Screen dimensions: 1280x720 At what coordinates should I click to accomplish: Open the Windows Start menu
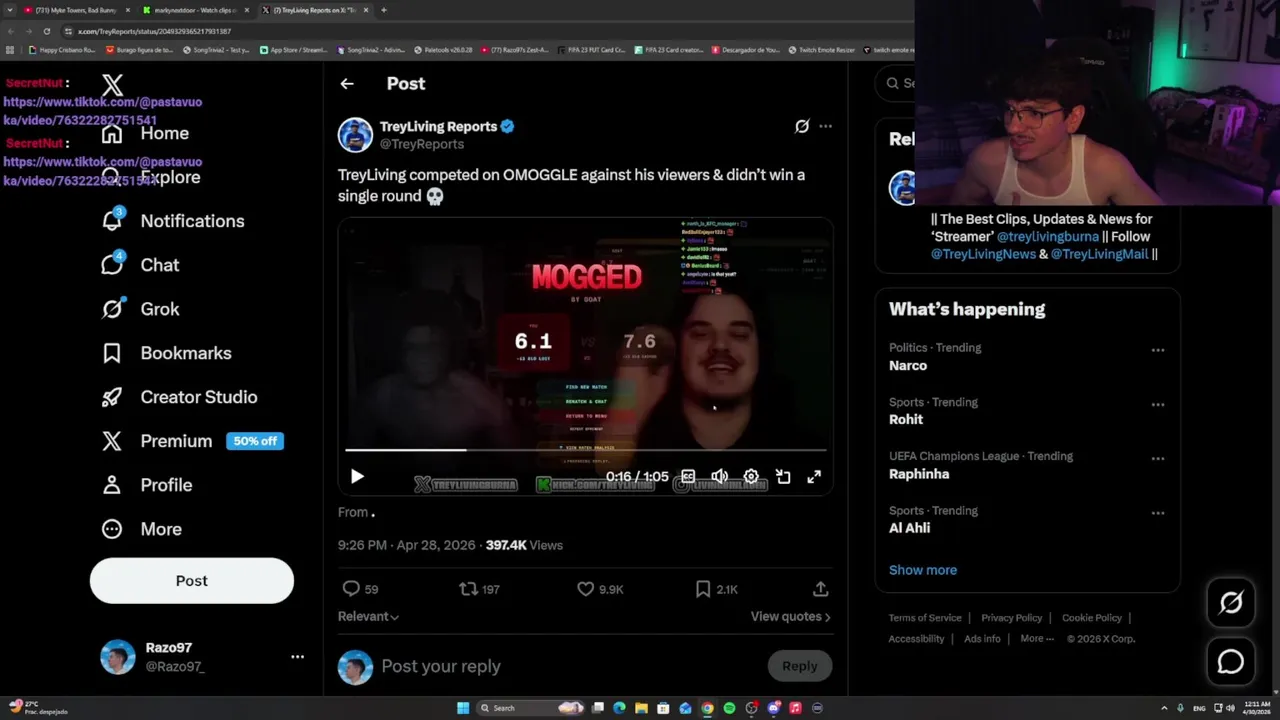pos(463,708)
